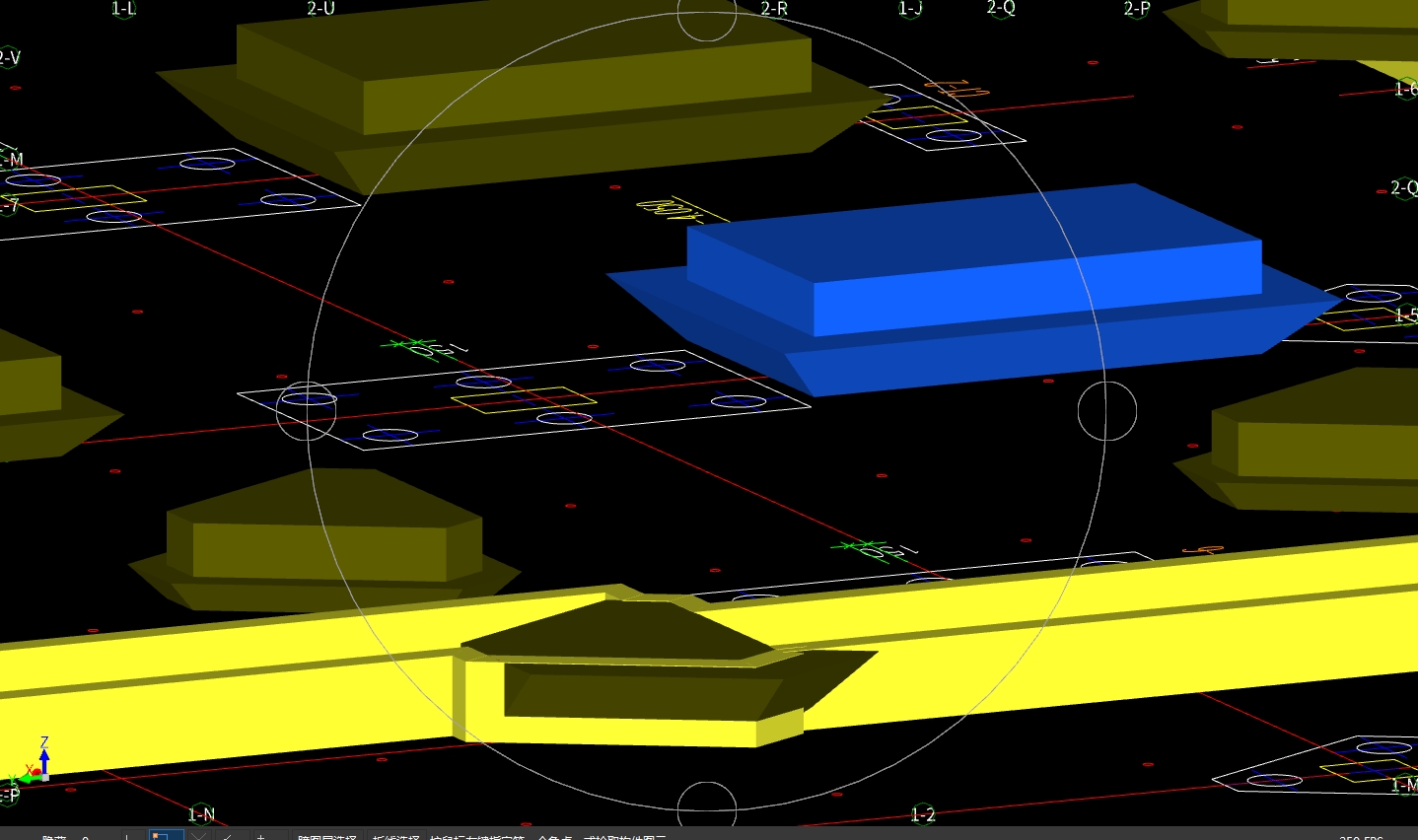The image size is (1418, 840).
Task: Select the 2-Q label between 1-J and 2-P
Action: pyautogui.click(x=1001, y=8)
